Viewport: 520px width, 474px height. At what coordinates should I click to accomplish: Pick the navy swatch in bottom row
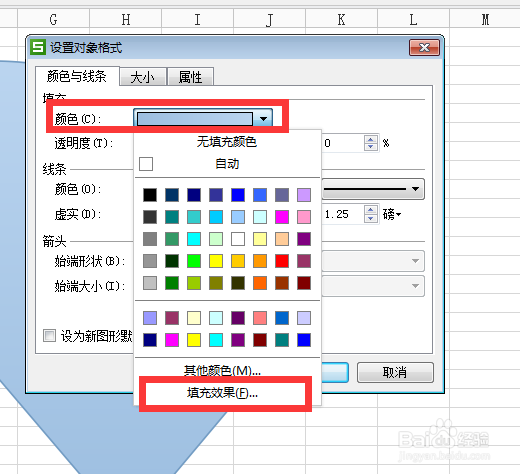pos(150,340)
